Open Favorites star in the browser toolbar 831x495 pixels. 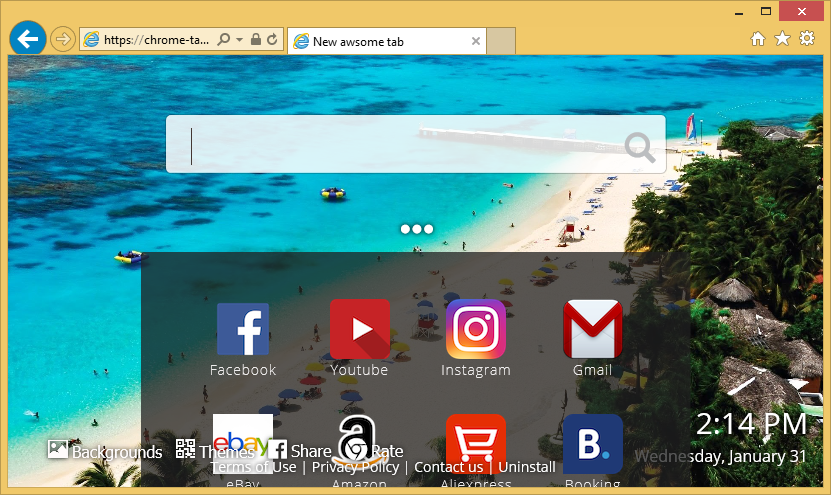point(782,39)
